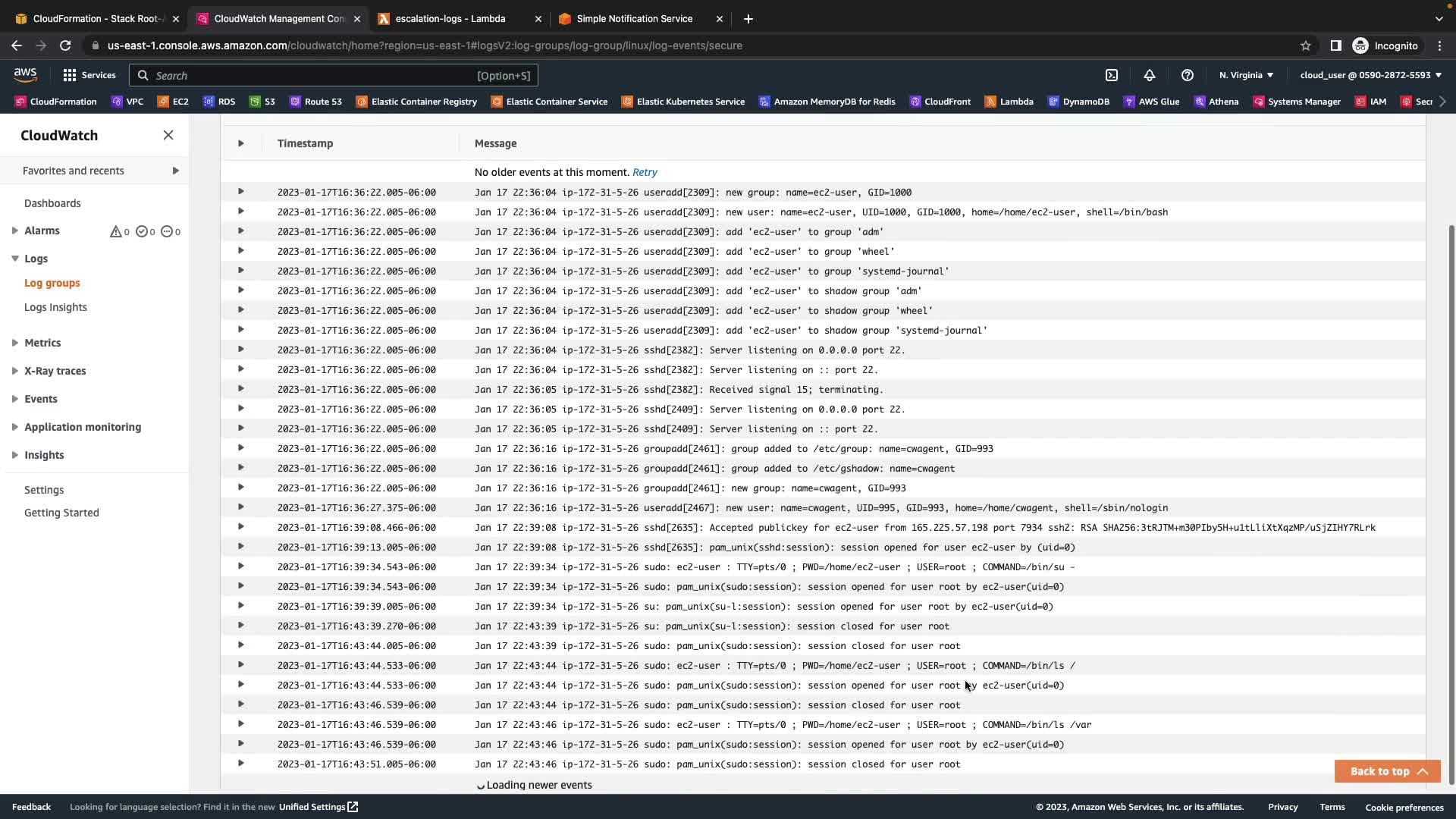1456x819 pixels.
Task: Click Back to top button
Action: click(1387, 771)
